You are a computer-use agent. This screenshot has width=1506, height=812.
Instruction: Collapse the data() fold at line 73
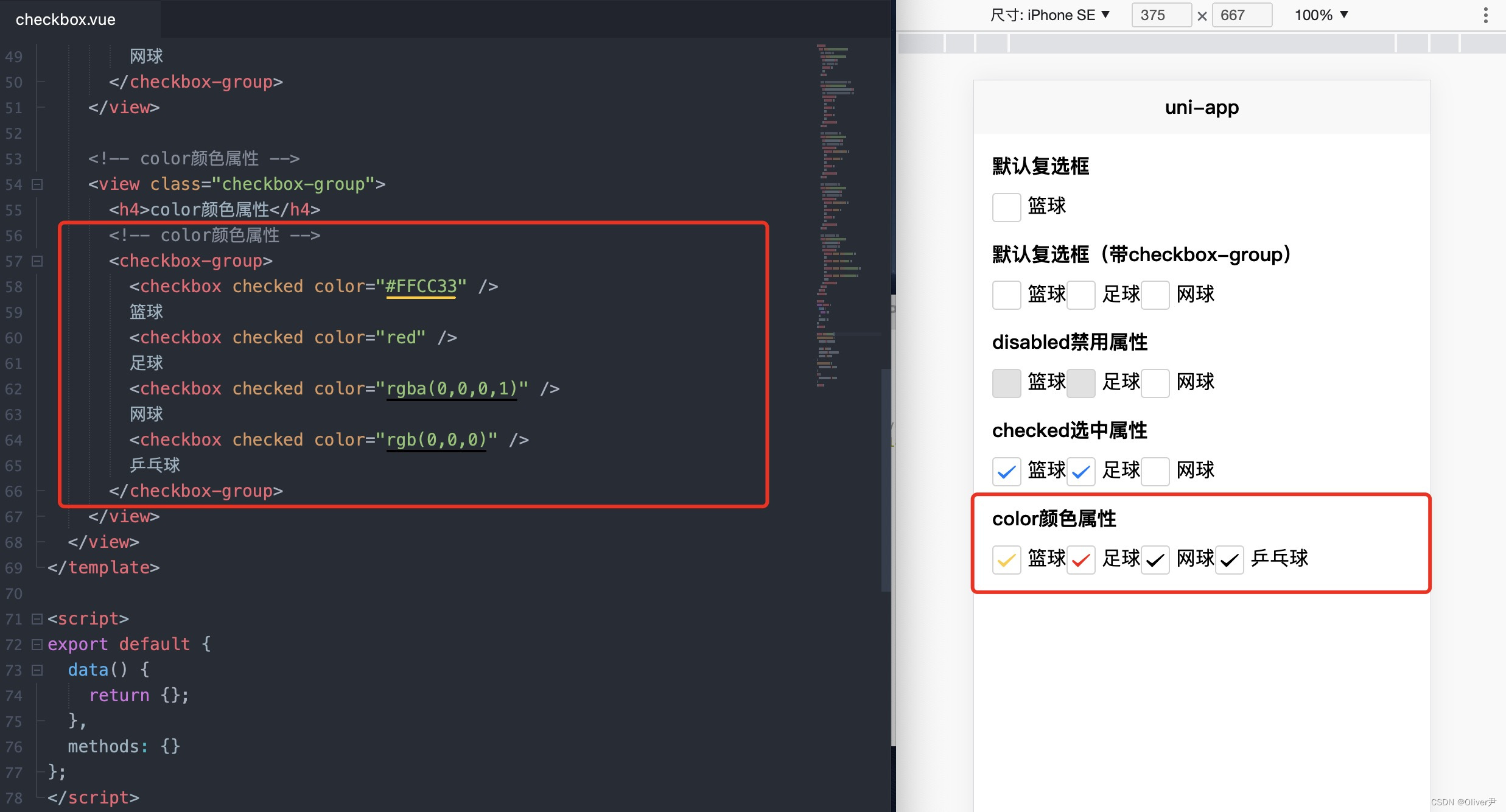coord(37,670)
